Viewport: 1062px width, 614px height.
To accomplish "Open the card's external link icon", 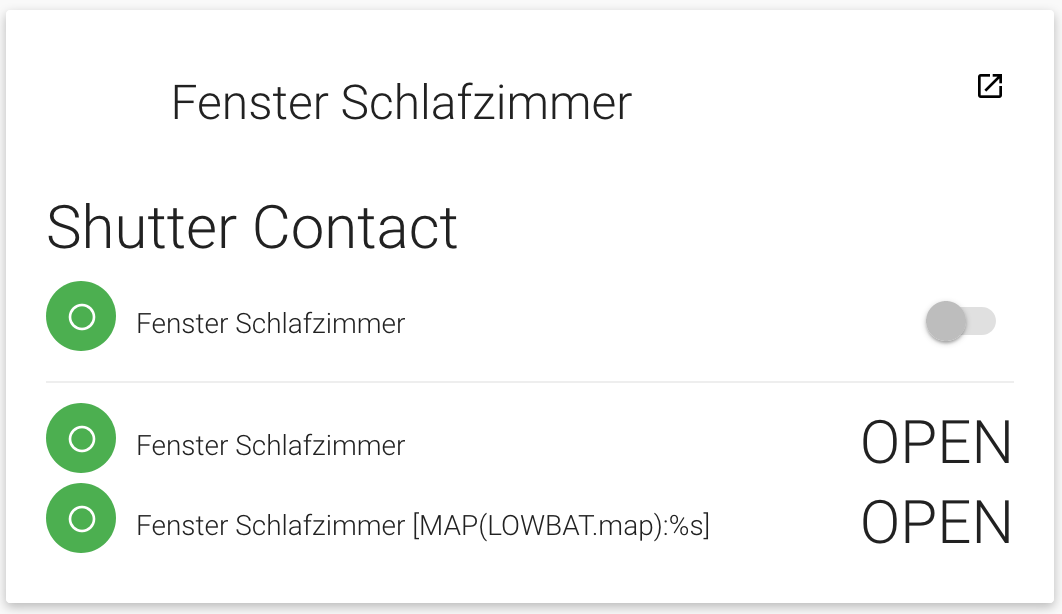I will (989, 87).
